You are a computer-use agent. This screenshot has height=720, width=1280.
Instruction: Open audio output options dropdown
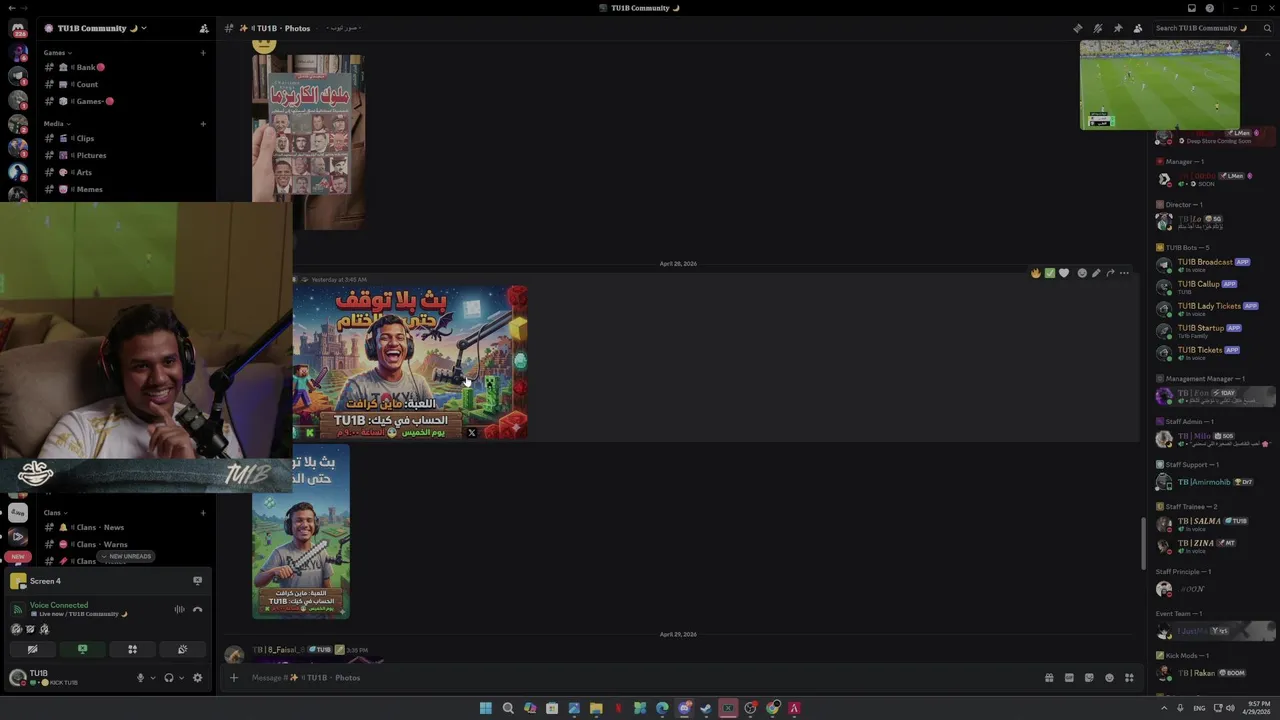[181, 678]
